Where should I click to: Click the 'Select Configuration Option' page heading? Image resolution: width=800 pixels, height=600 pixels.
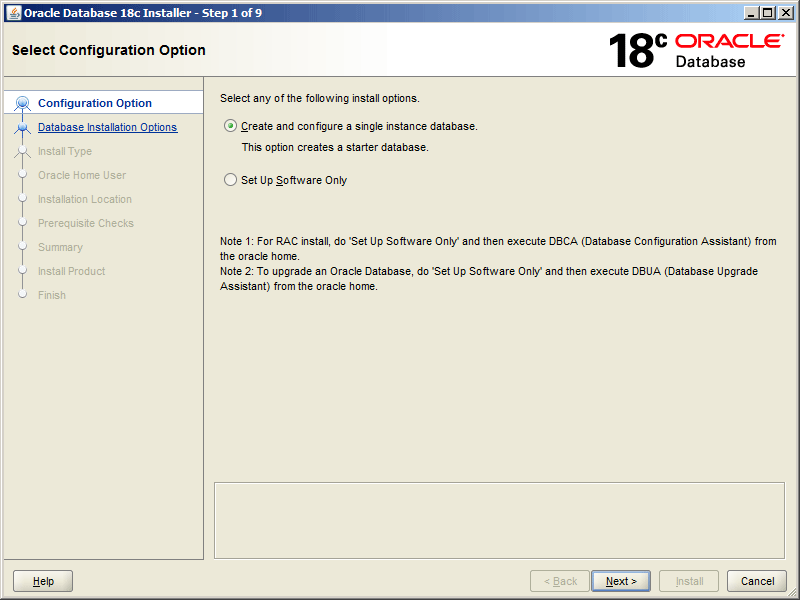(109, 50)
